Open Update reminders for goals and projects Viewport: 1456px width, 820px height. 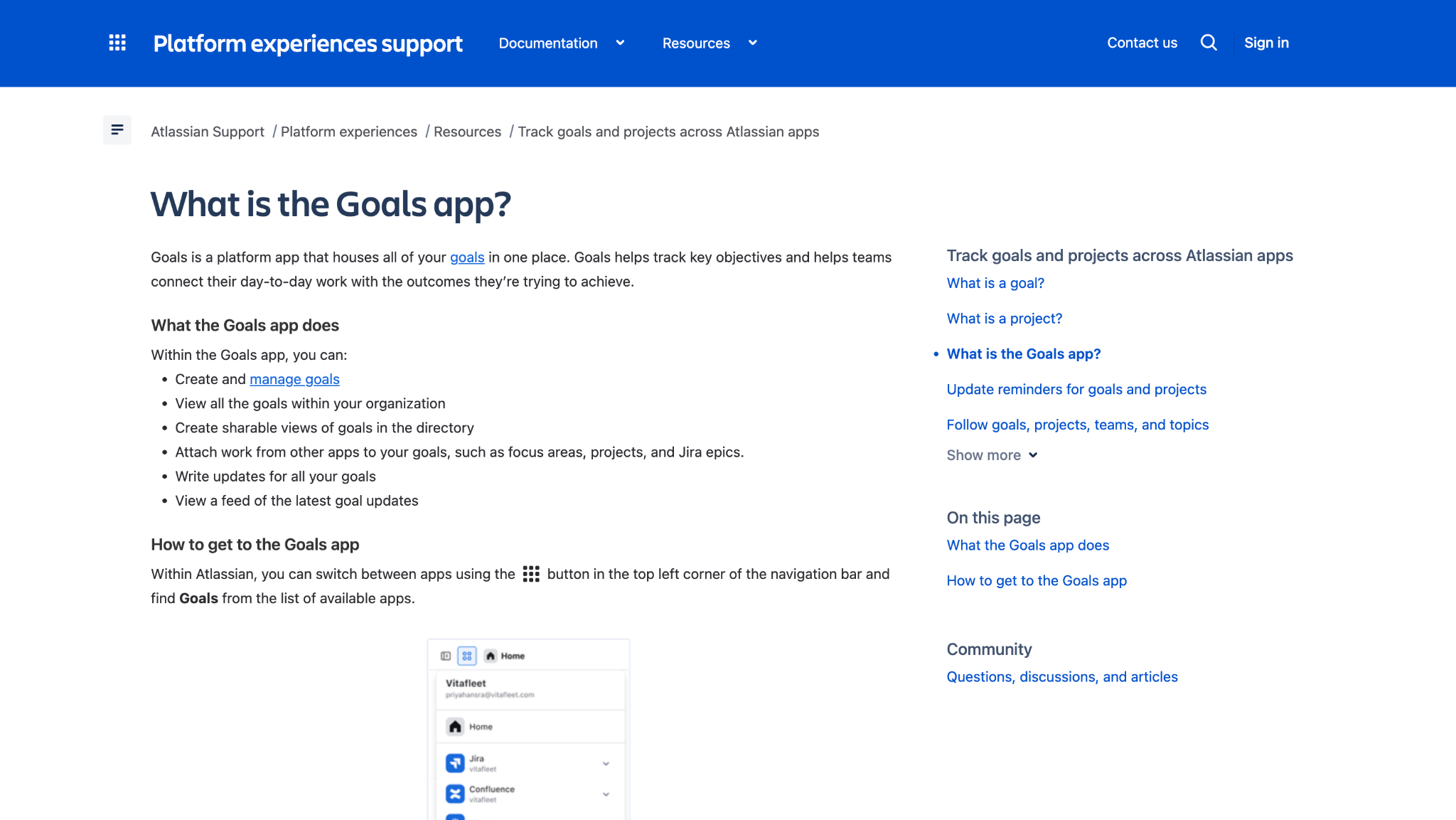(1076, 390)
